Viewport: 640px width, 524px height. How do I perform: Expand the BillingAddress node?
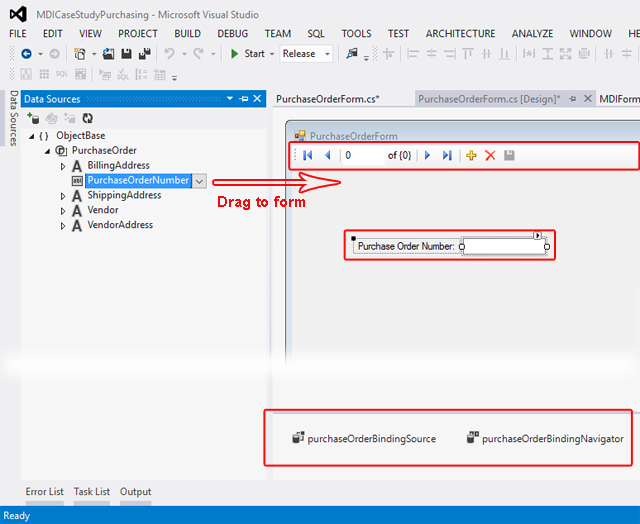tap(63, 166)
